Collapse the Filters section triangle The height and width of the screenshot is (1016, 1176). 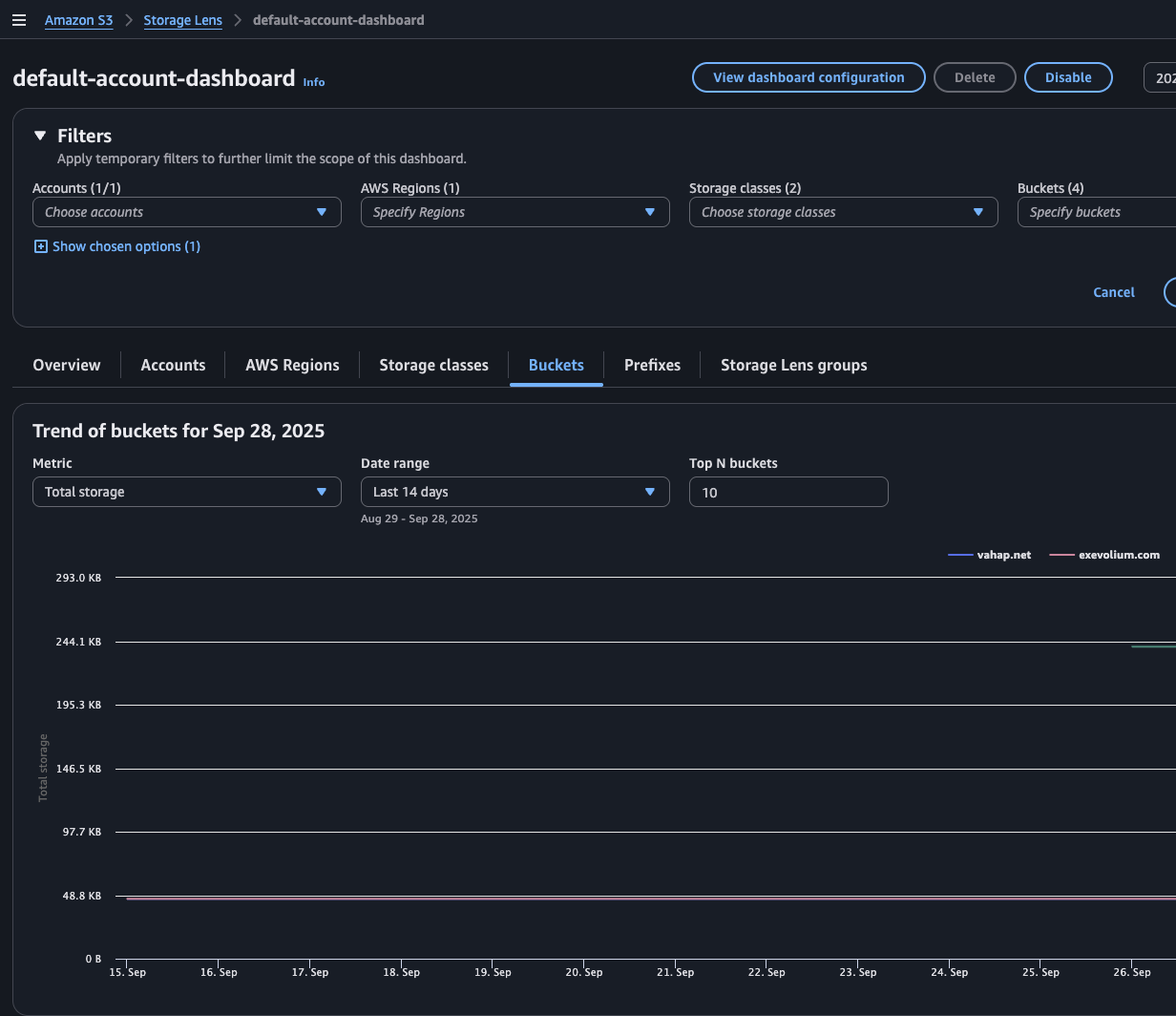40,136
